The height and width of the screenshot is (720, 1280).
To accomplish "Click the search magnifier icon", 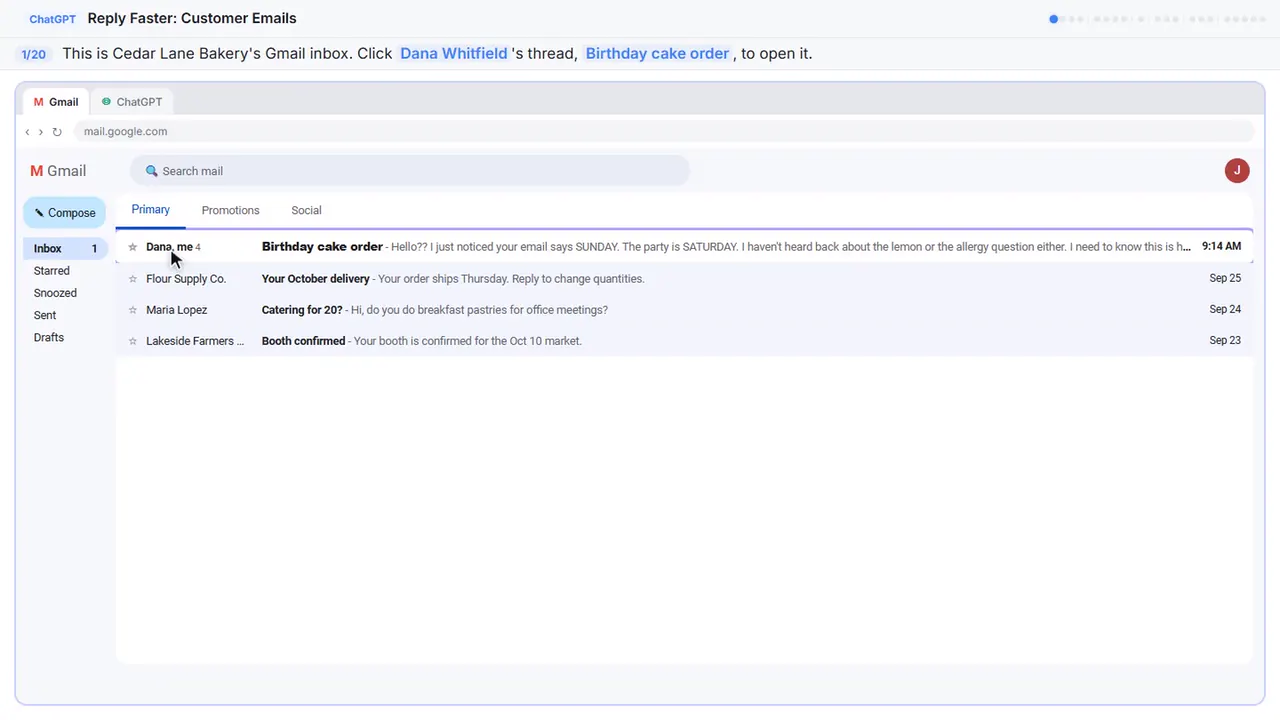I will pos(152,171).
